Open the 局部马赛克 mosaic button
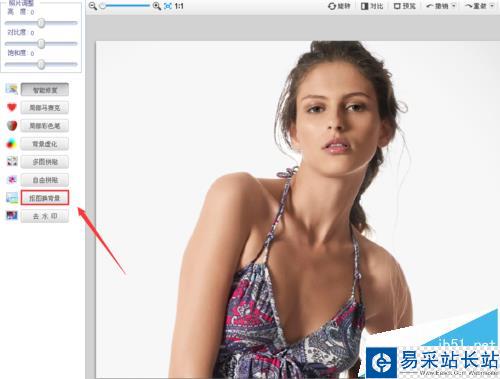Viewport: 500px width, 379px height. point(45,108)
